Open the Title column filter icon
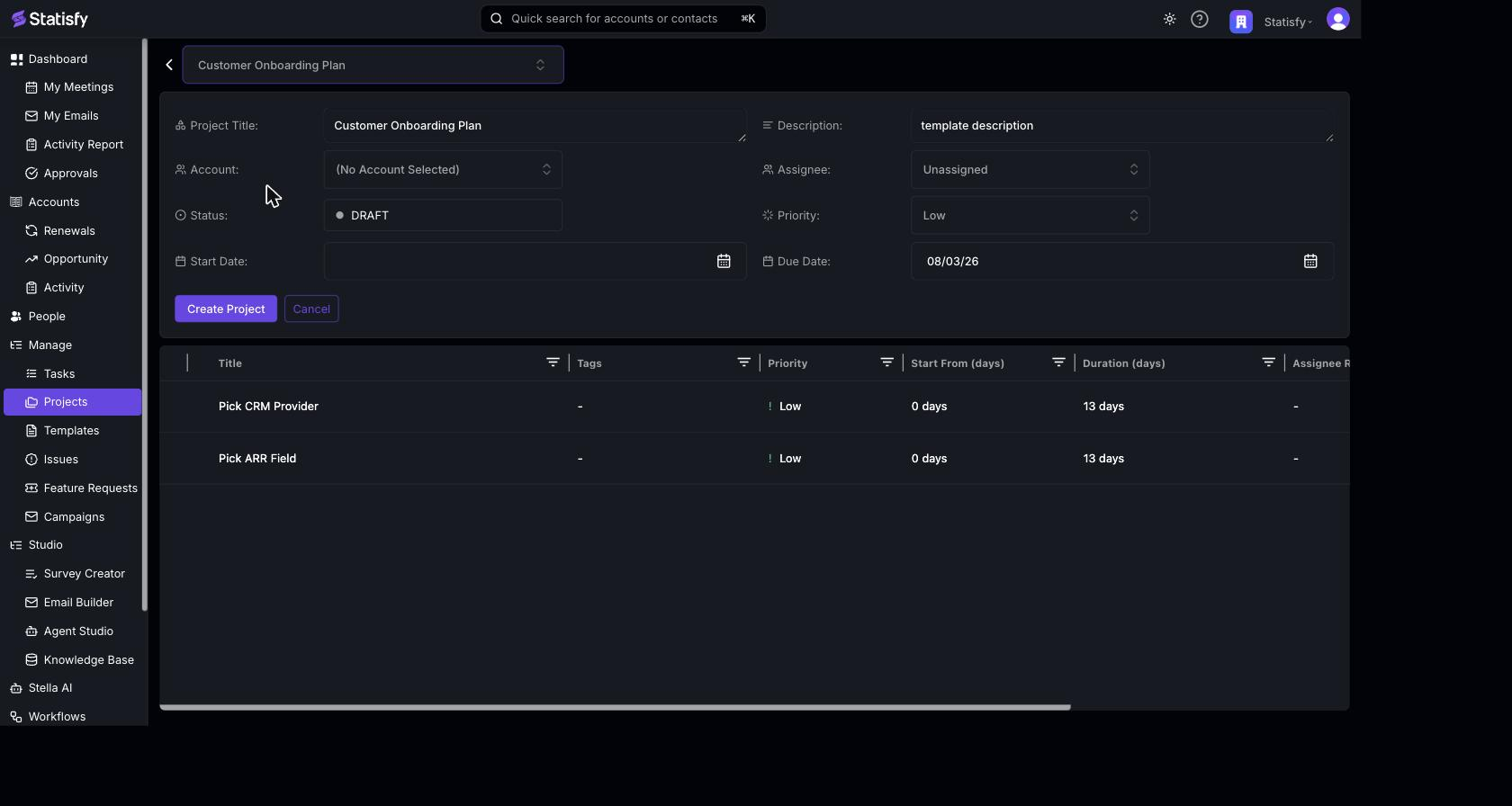The image size is (1512, 806). coord(553,363)
